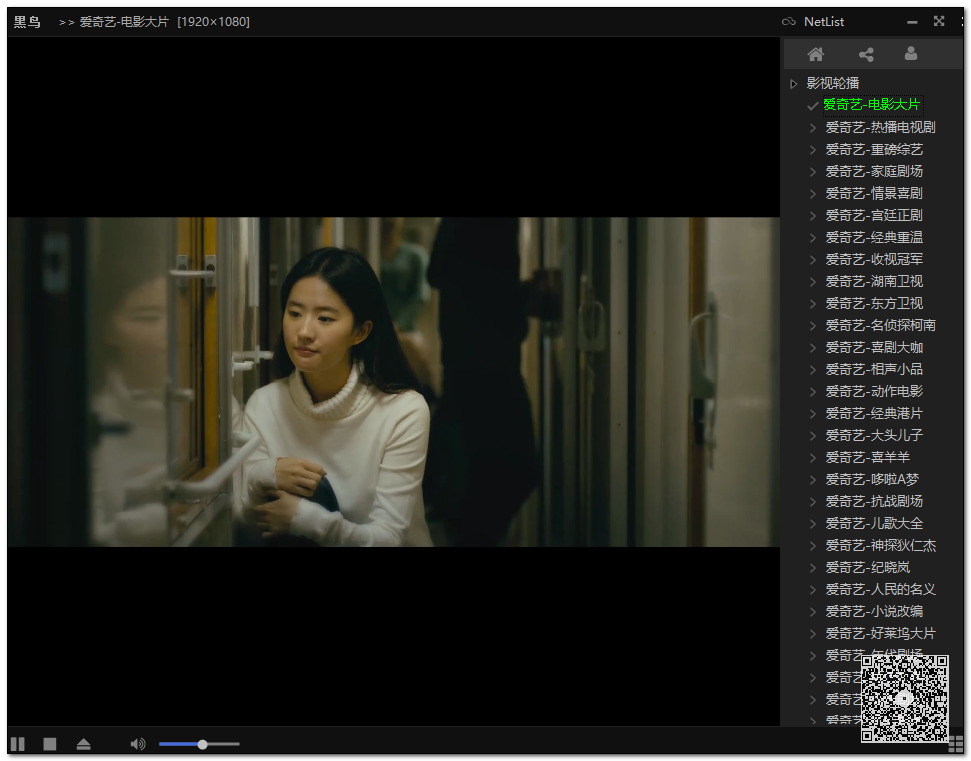This screenshot has height=761, width=971.
Task: Click the video display area
Action: pos(393,381)
